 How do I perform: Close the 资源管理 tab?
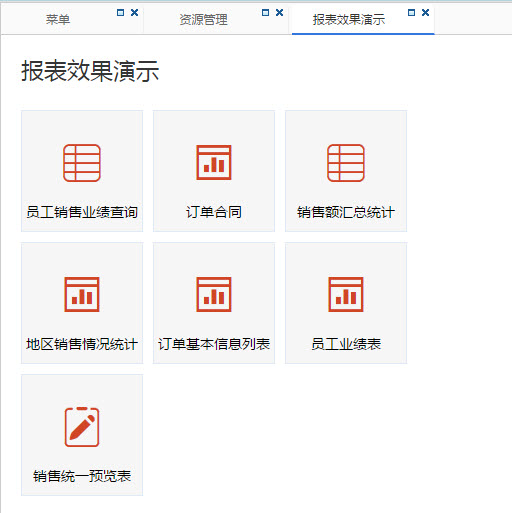(x=279, y=13)
